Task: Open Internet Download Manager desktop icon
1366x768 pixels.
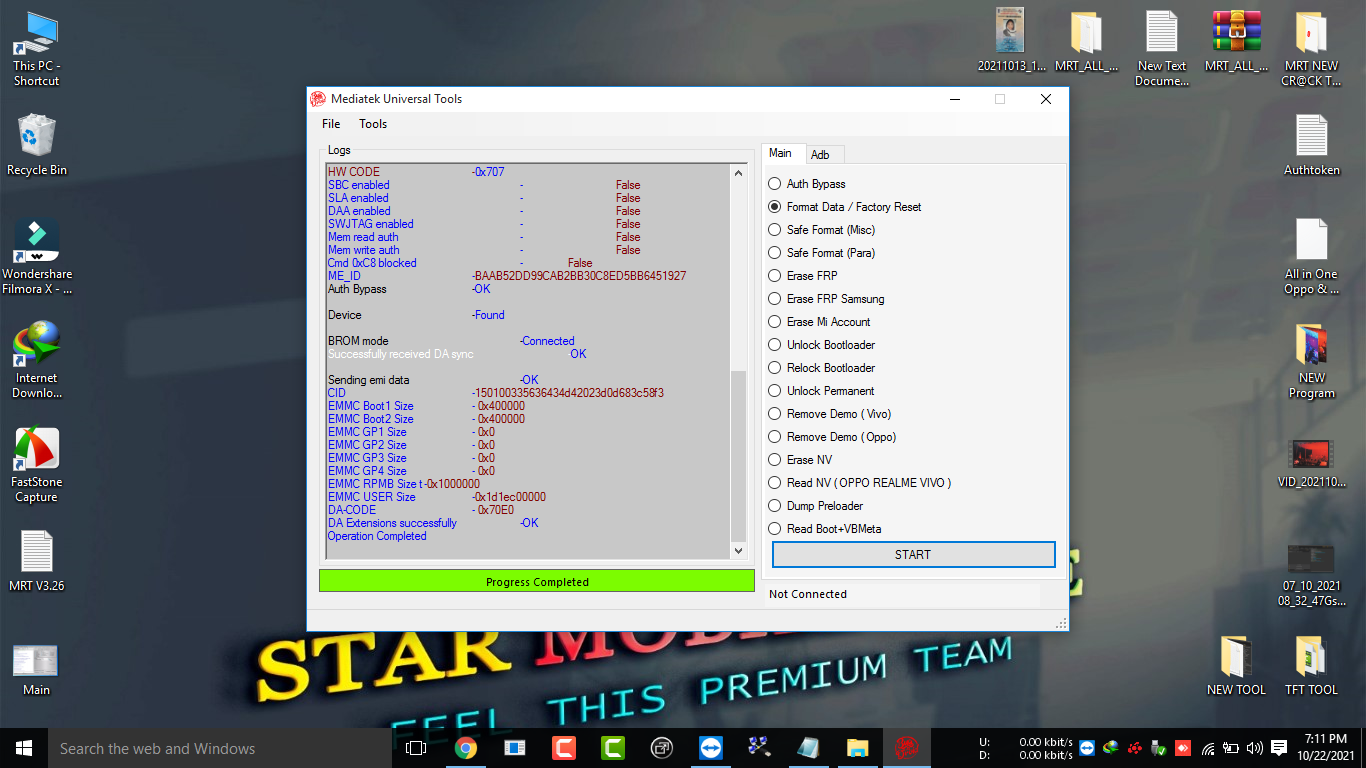Action: pos(37,360)
